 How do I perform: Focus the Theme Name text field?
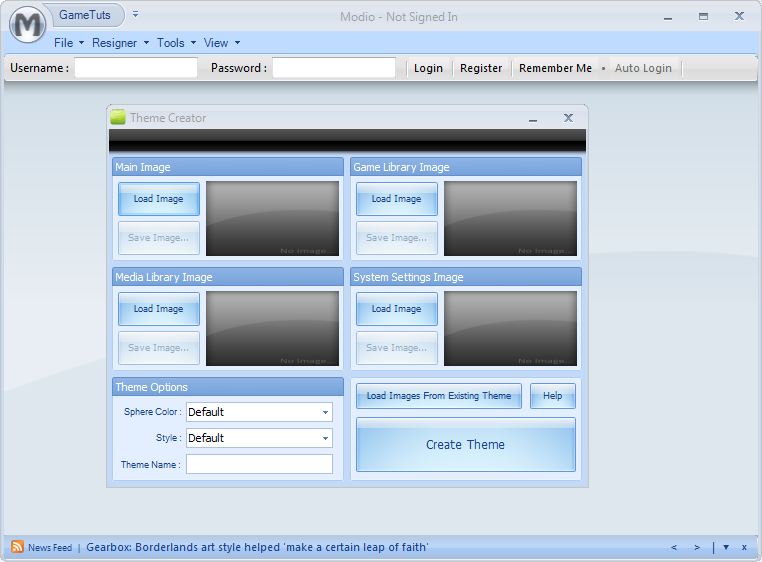tap(260, 464)
